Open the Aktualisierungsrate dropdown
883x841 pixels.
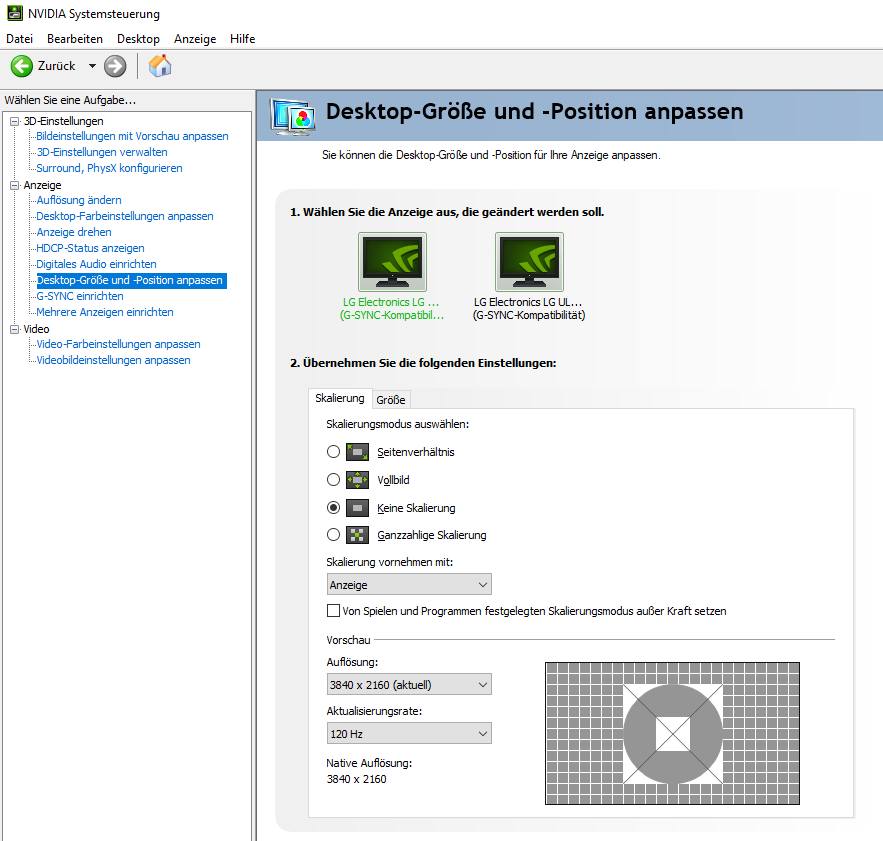(x=409, y=733)
